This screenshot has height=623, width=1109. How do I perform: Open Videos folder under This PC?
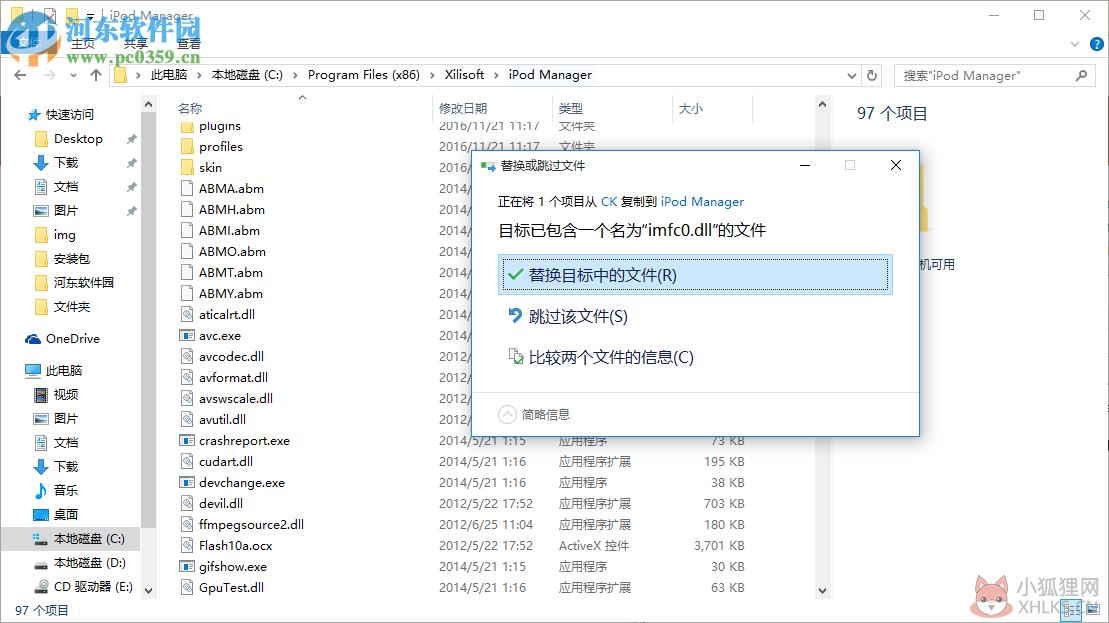[65, 394]
